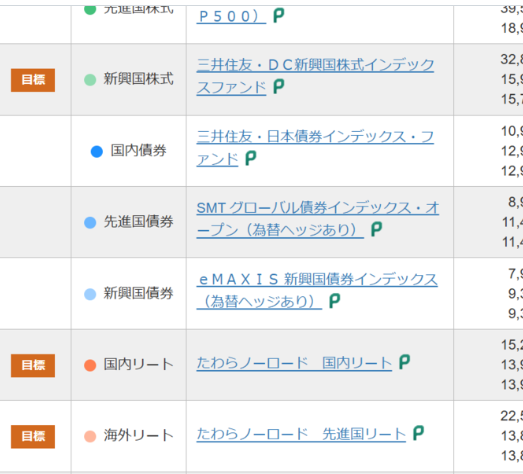The image size is (523, 474).
Task: Click the P icon after the SMT グローバル債券 fund
Action: click(376, 229)
